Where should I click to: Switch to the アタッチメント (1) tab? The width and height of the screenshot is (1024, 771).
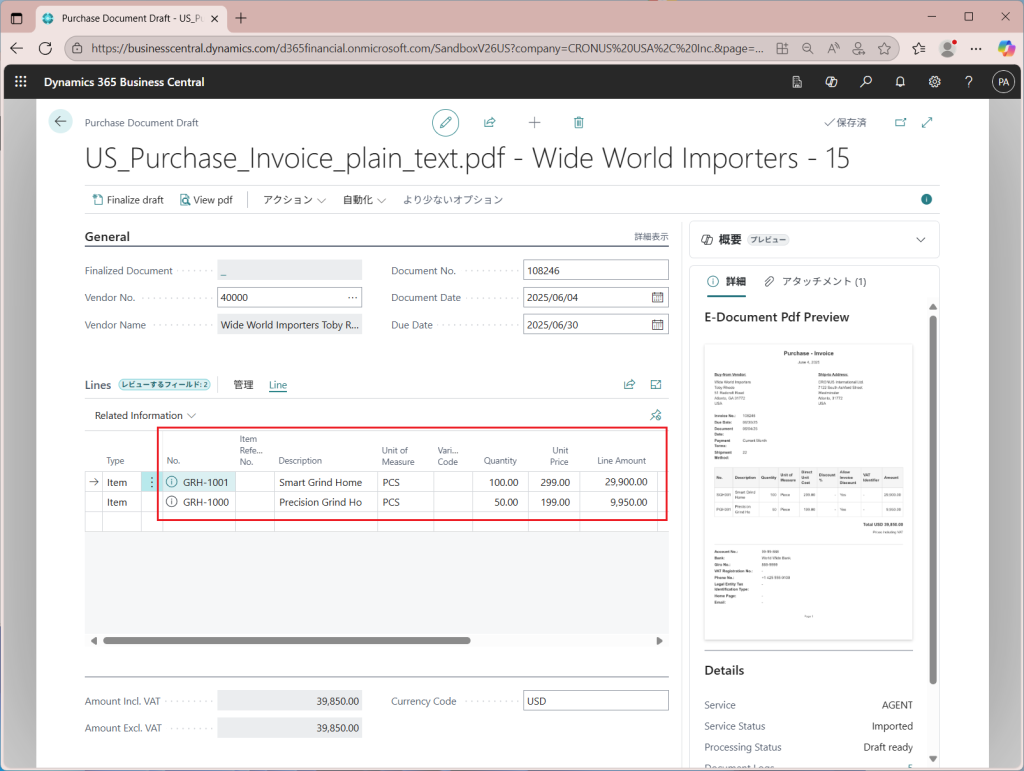(x=816, y=281)
